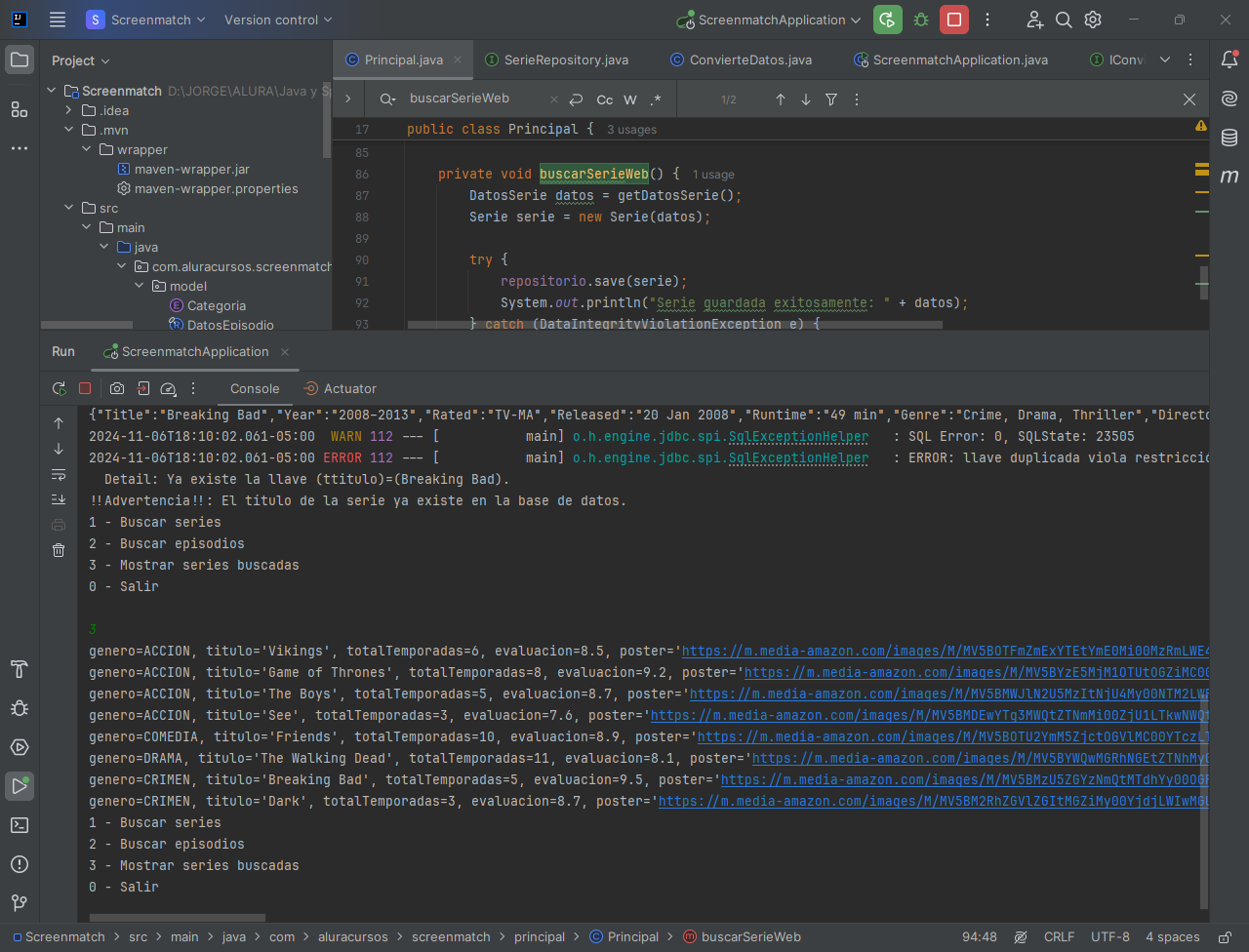This screenshot has width=1249, height=952.
Task: Toggle regex option in search bar
Action: (x=656, y=99)
